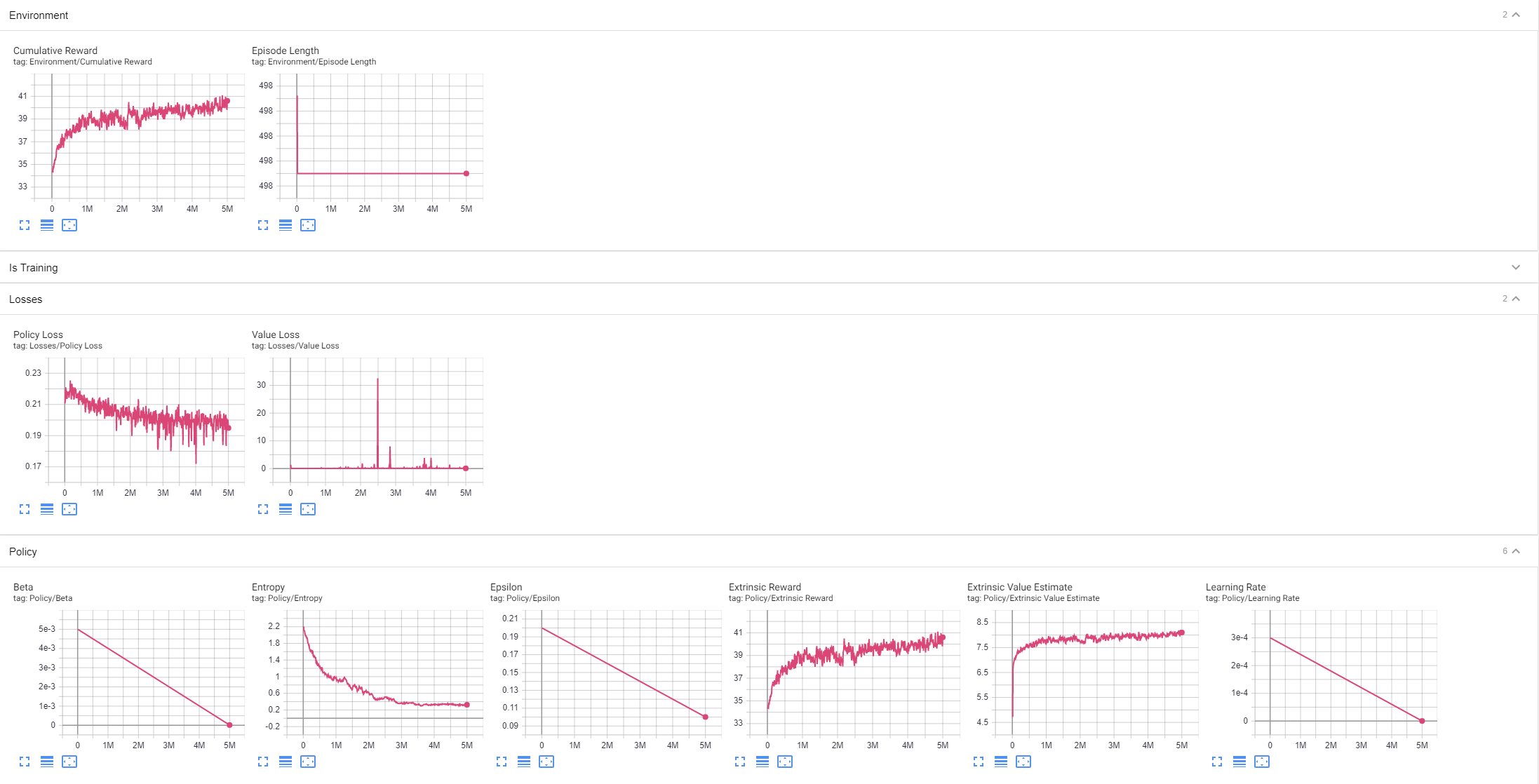Screen dimensions: 1539x784
Task: Fit domain to data on Epsilon chart
Action: coord(546,762)
